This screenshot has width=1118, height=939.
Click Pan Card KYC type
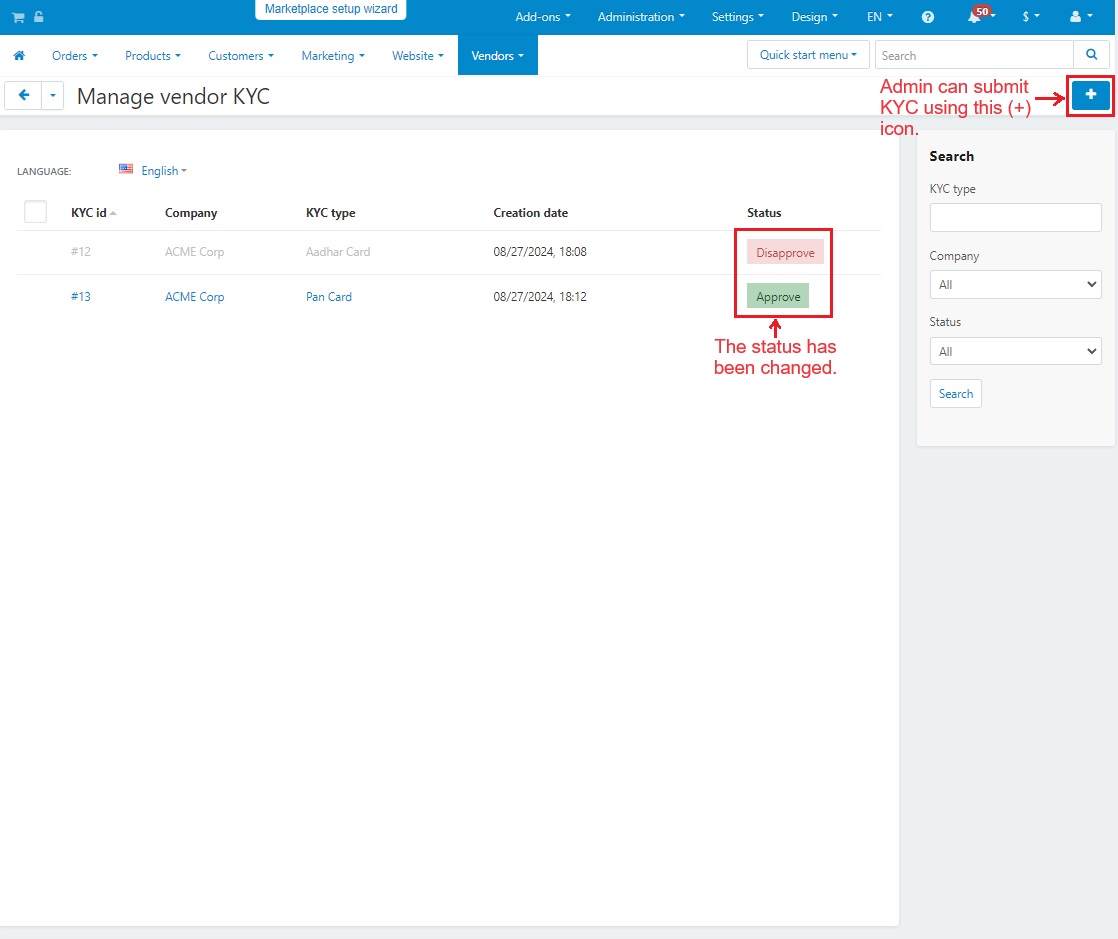tap(329, 297)
